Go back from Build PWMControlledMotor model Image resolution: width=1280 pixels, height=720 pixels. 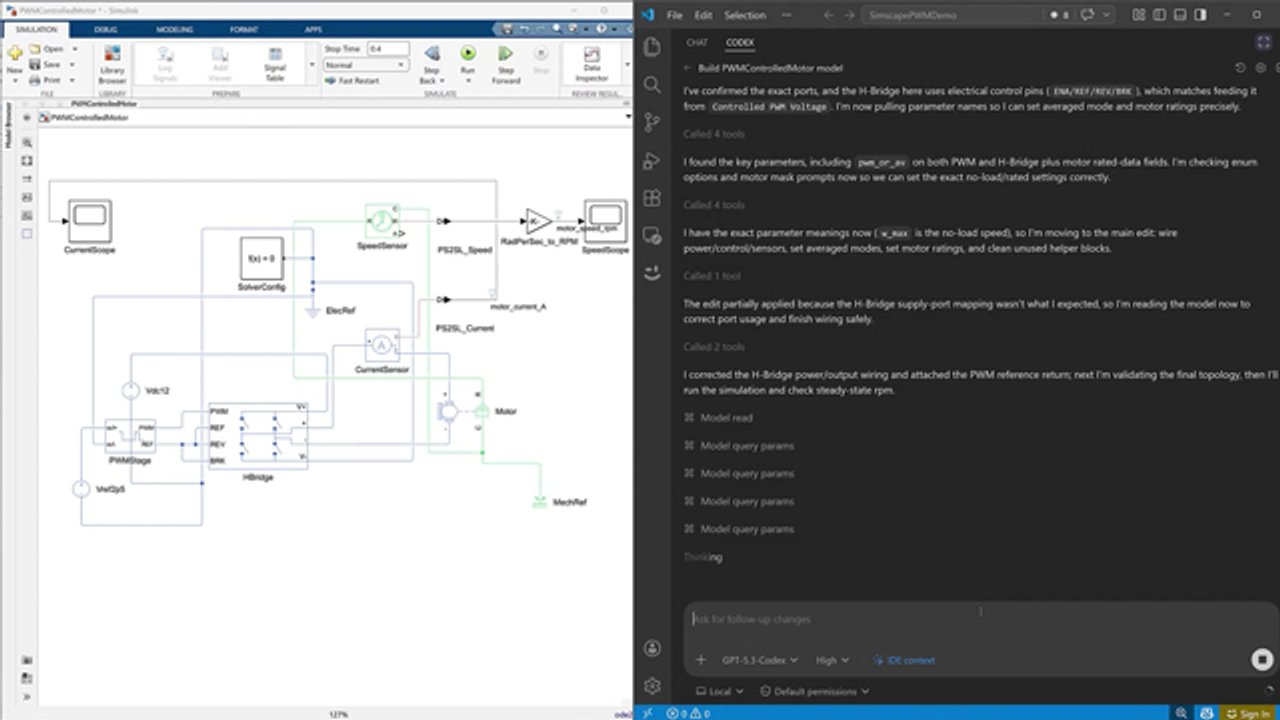[x=687, y=68]
